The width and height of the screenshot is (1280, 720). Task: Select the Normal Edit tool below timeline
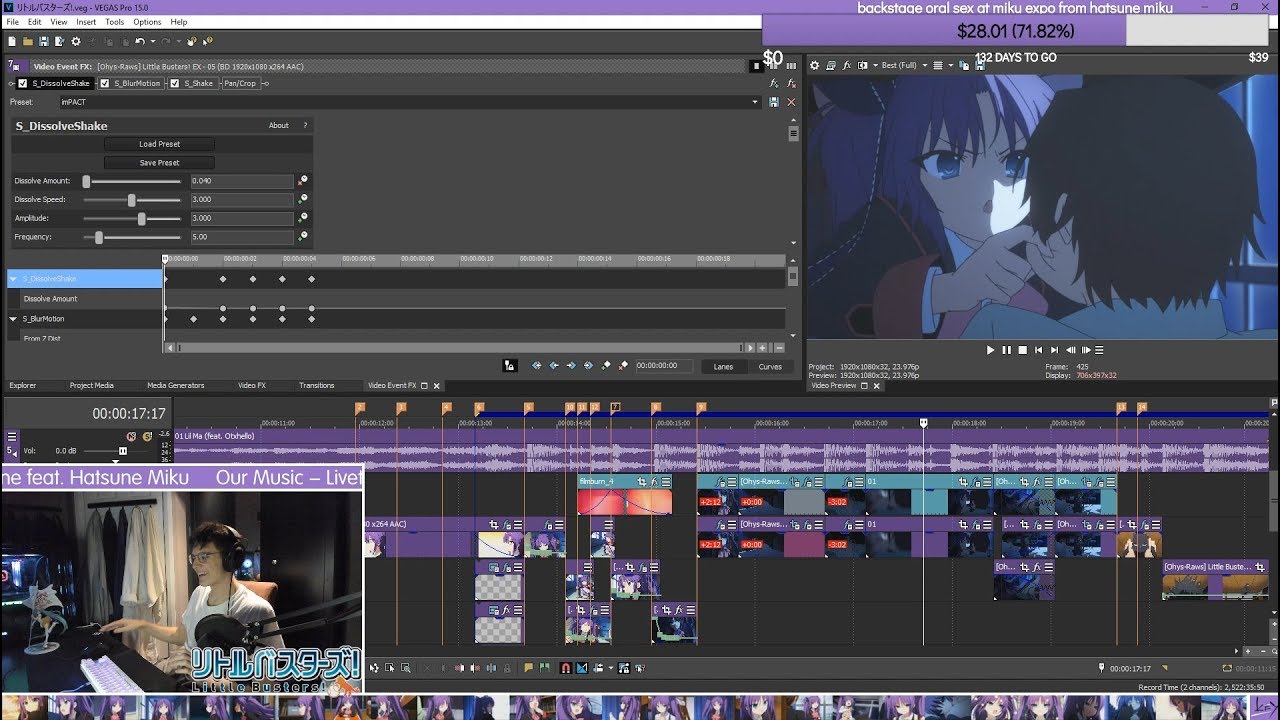pyautogui.click(x=374, y=668)
